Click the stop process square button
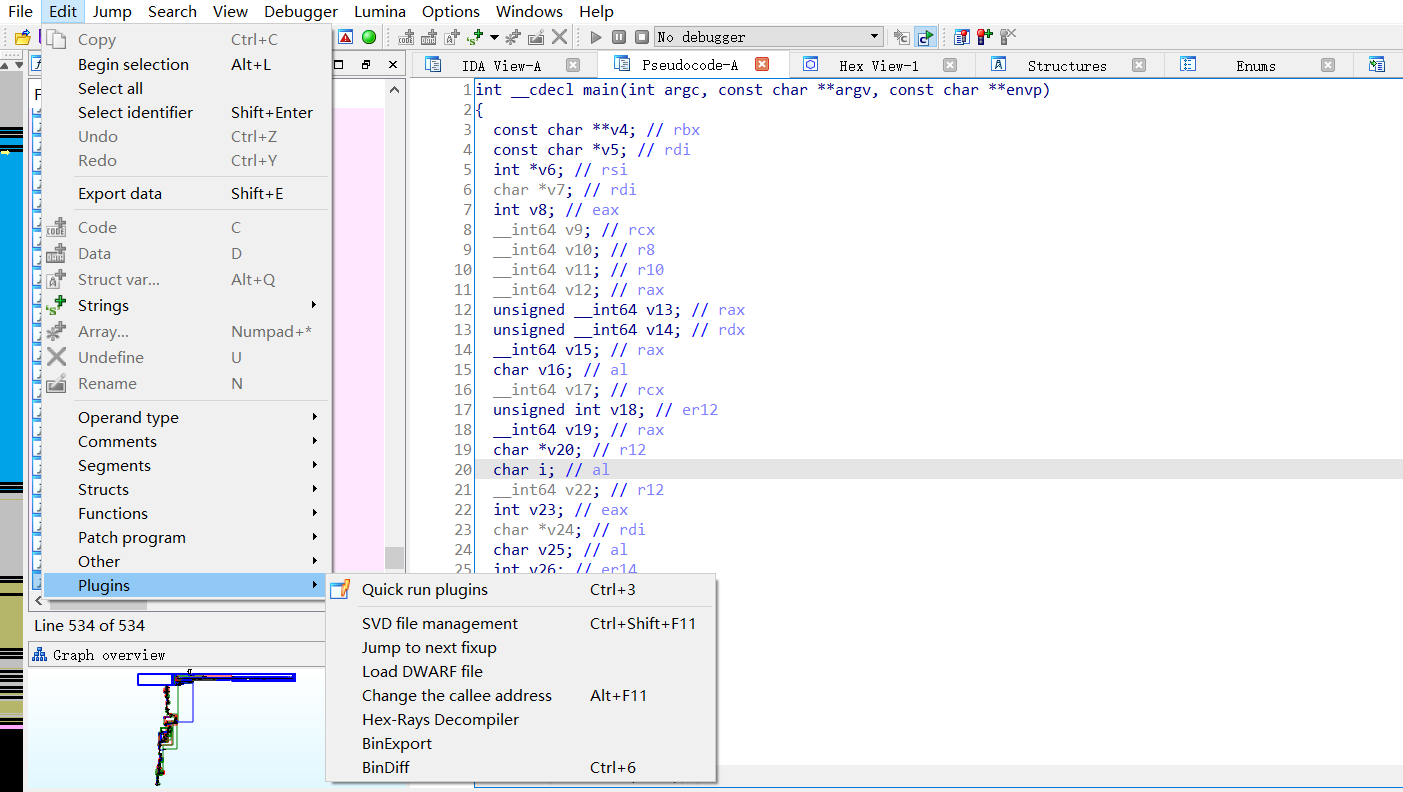 tap(642, 37)
